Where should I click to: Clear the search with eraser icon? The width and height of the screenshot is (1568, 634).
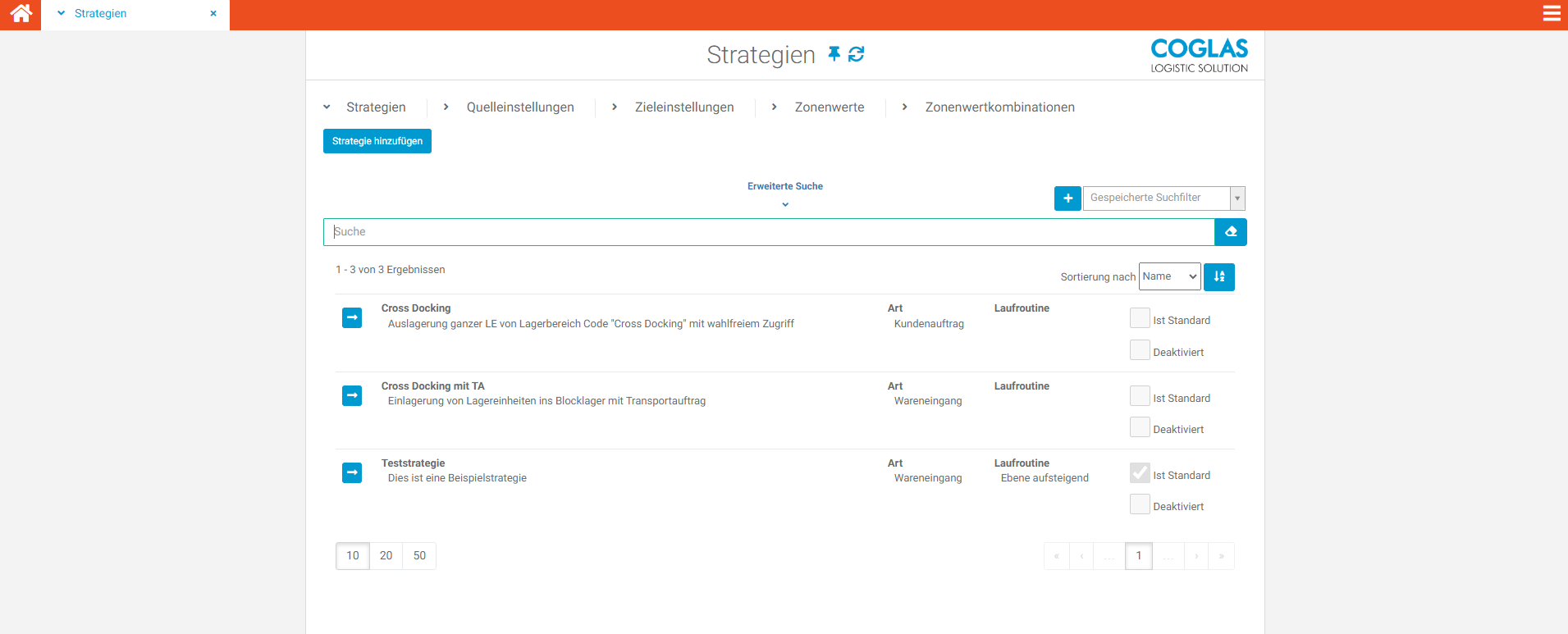(x=1230, y=232)
